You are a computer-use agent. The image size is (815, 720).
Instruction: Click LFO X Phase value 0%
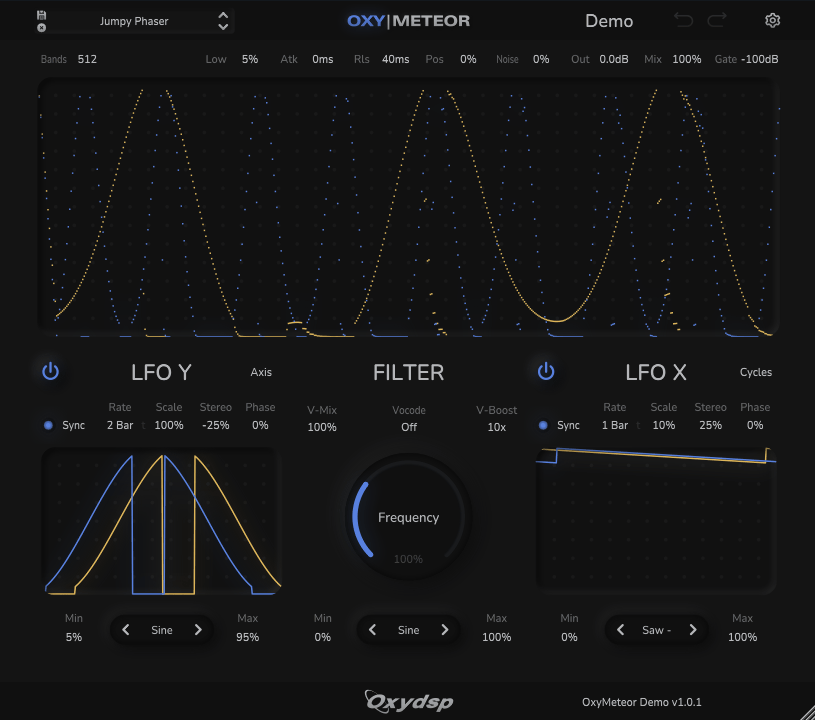755,425
